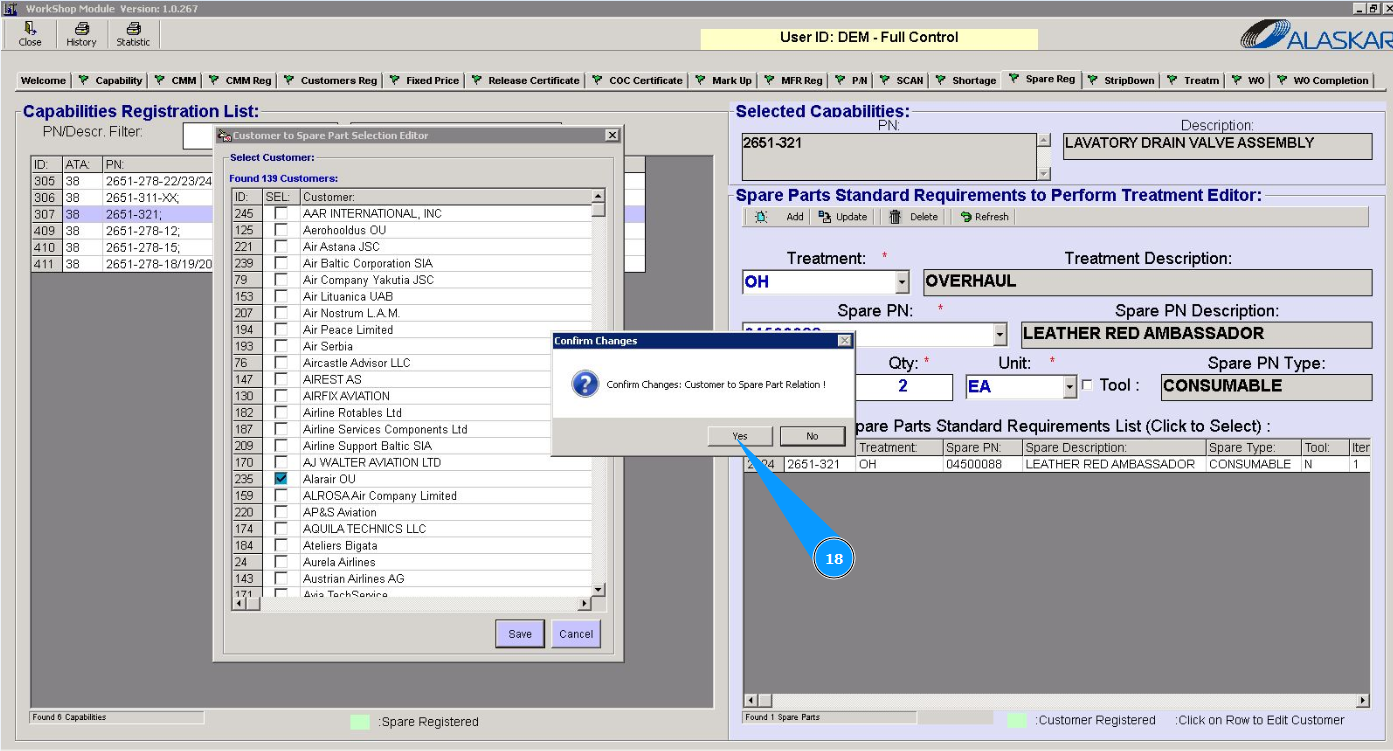Image resolution: width=1393 pixels, height=751 pixels.
Task: Open the Unit dropdown showing EA
Action: (1070, 387)
